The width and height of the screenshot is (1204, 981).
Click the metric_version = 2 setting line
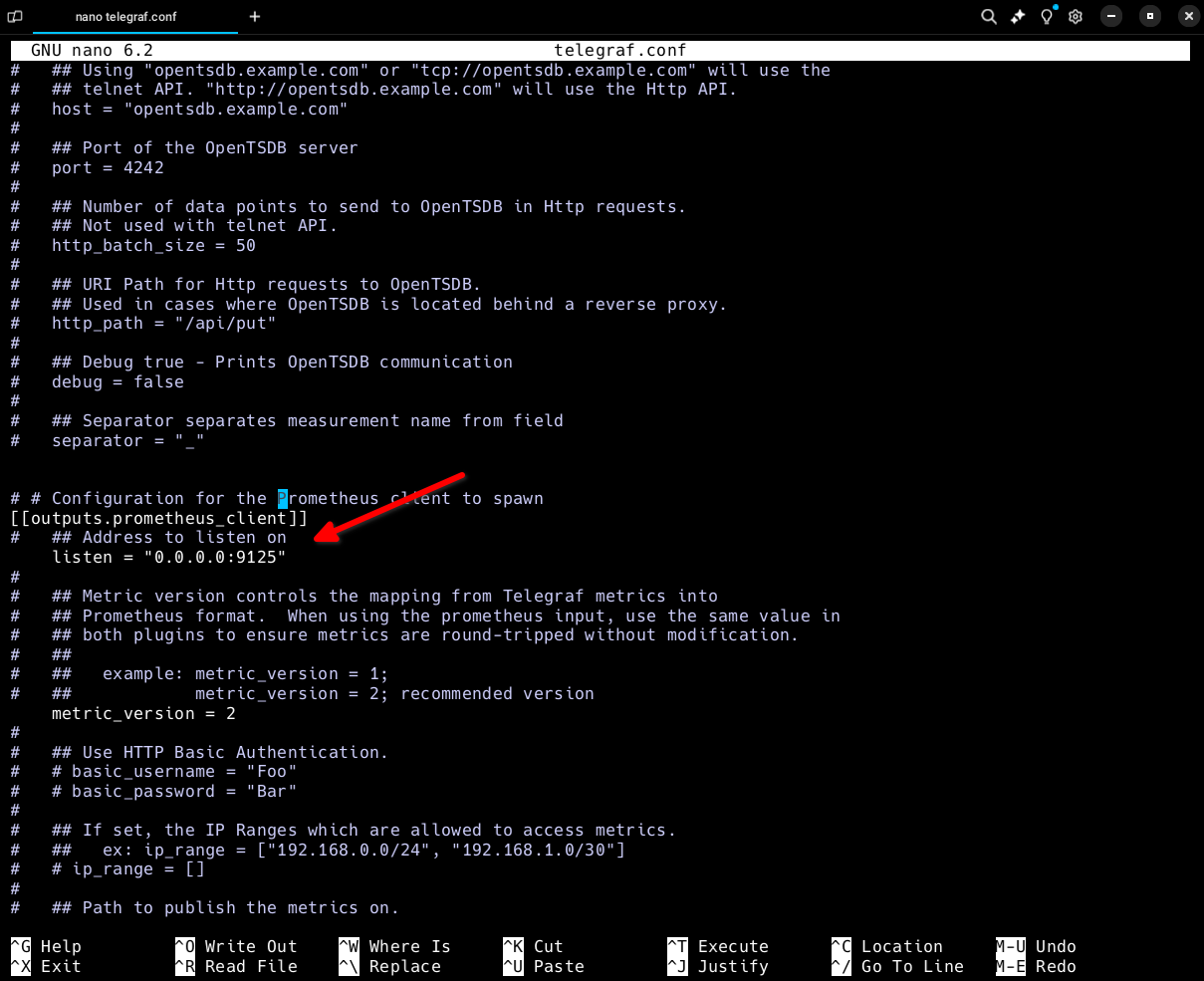[143, 714]
